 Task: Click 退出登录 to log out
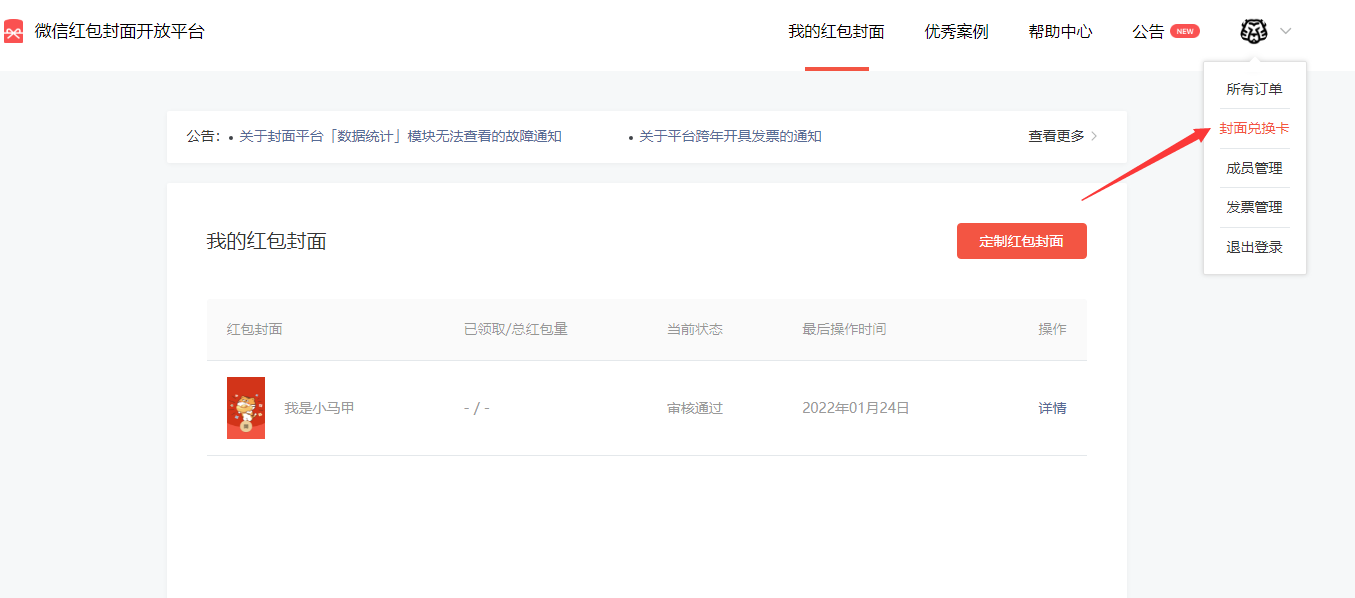tap(1254, 247)
